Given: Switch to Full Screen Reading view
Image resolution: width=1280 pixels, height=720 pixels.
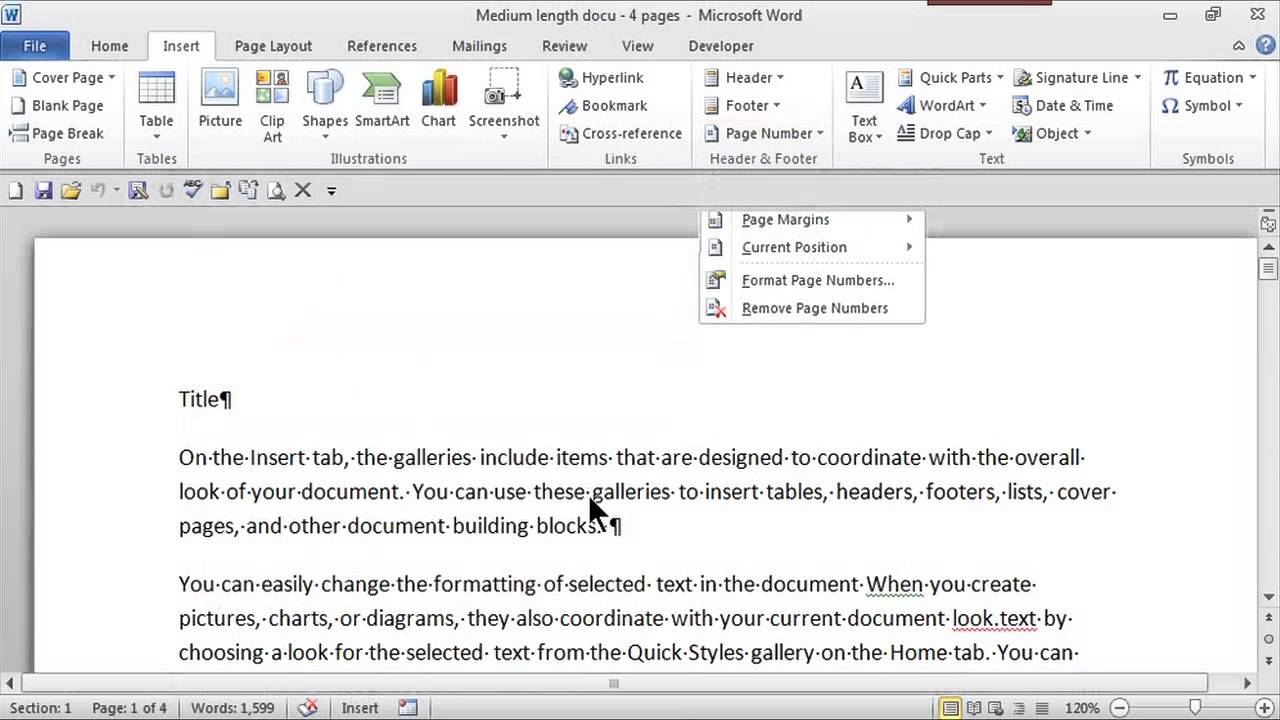Looking at the screenshot, I should (x=973, y=708).
